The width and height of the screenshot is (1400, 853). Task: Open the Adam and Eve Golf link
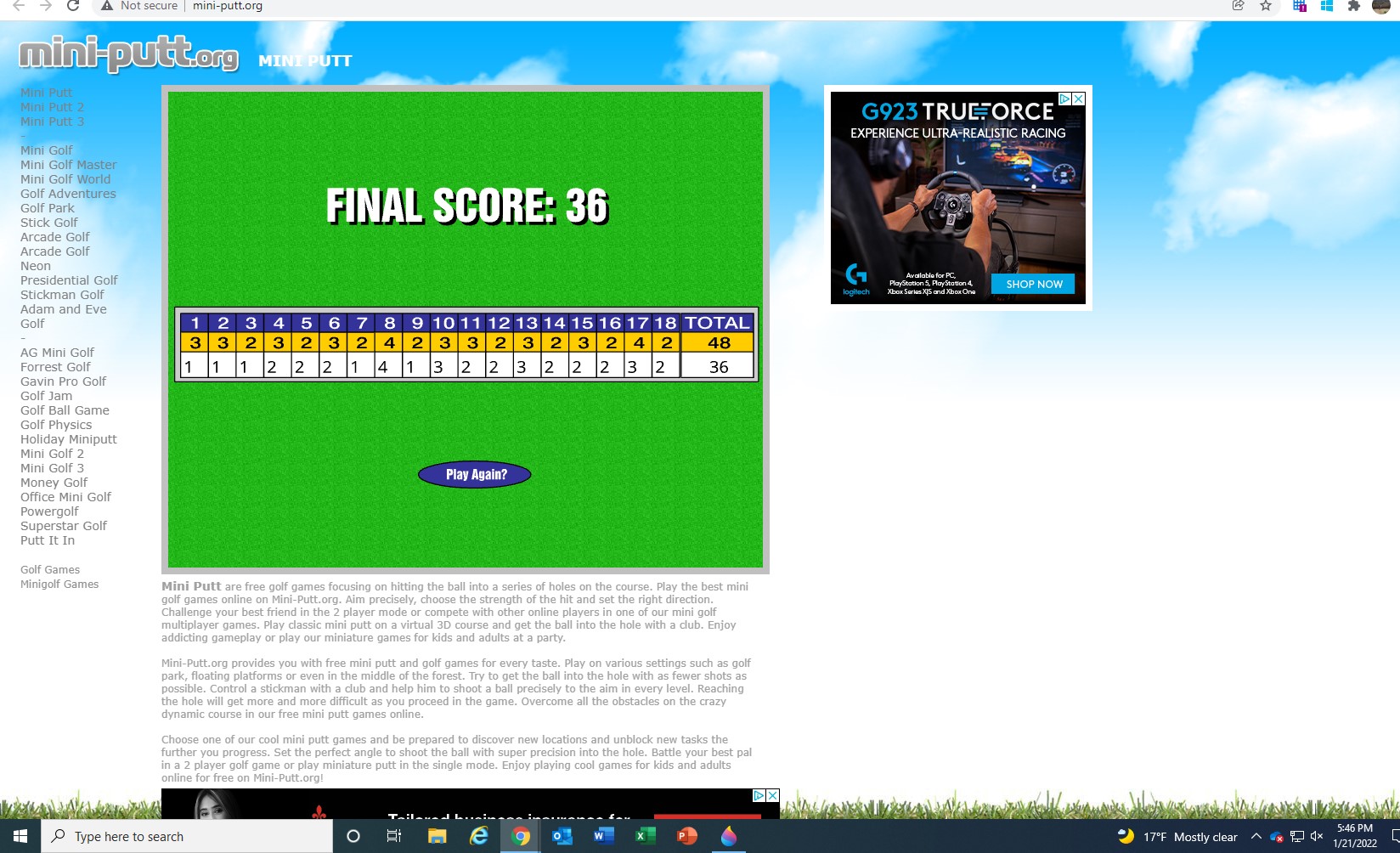tap(64, 316)
